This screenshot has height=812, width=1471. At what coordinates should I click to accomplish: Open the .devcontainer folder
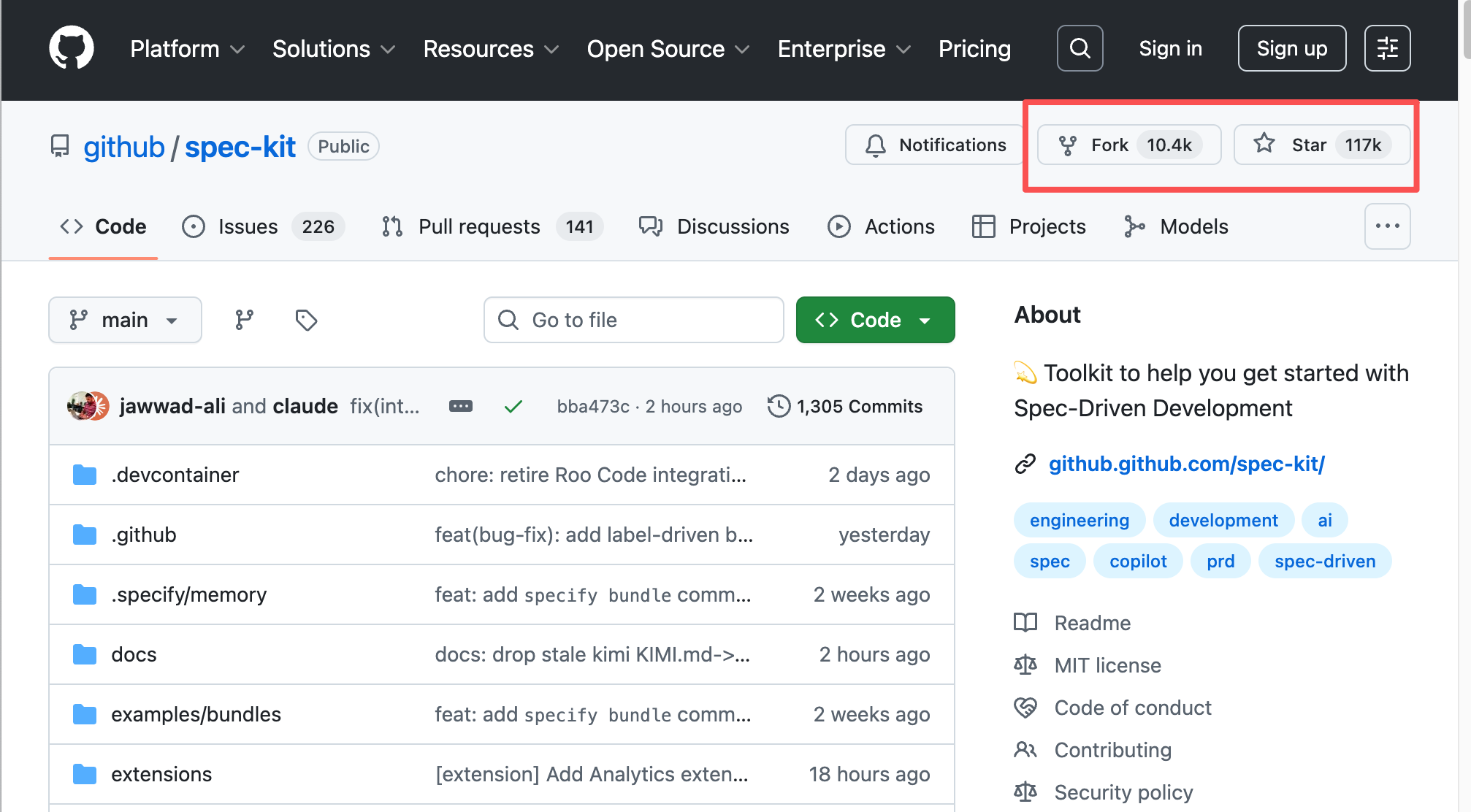175,475
